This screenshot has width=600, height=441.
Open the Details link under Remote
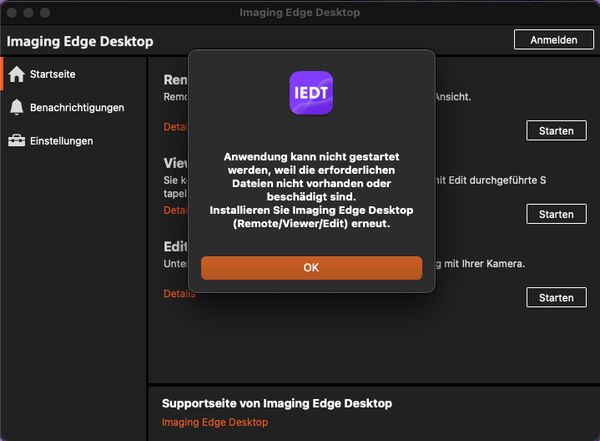[176, 127]
